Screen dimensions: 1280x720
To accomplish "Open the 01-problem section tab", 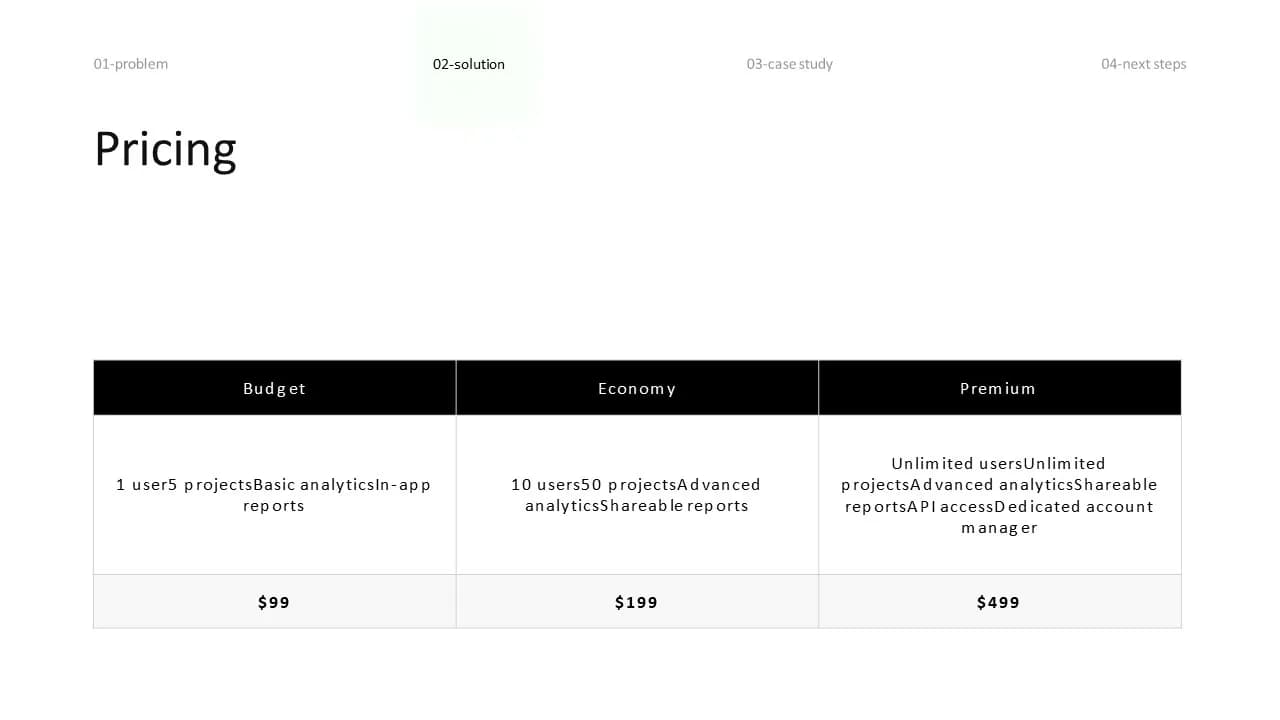I will click(x=131, y=64).
